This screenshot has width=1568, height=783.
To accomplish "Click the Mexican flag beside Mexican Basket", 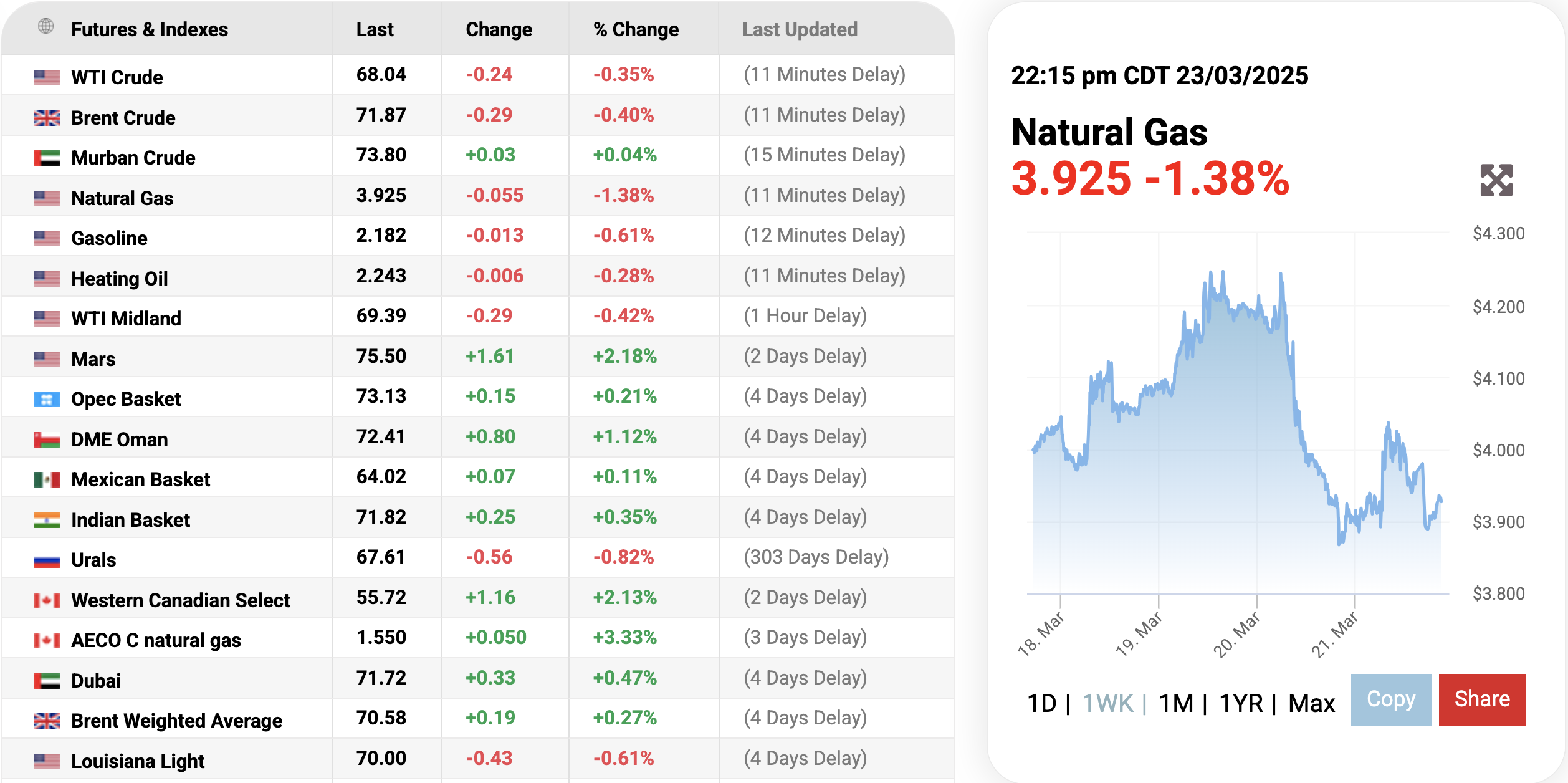I will coord(46,479).
